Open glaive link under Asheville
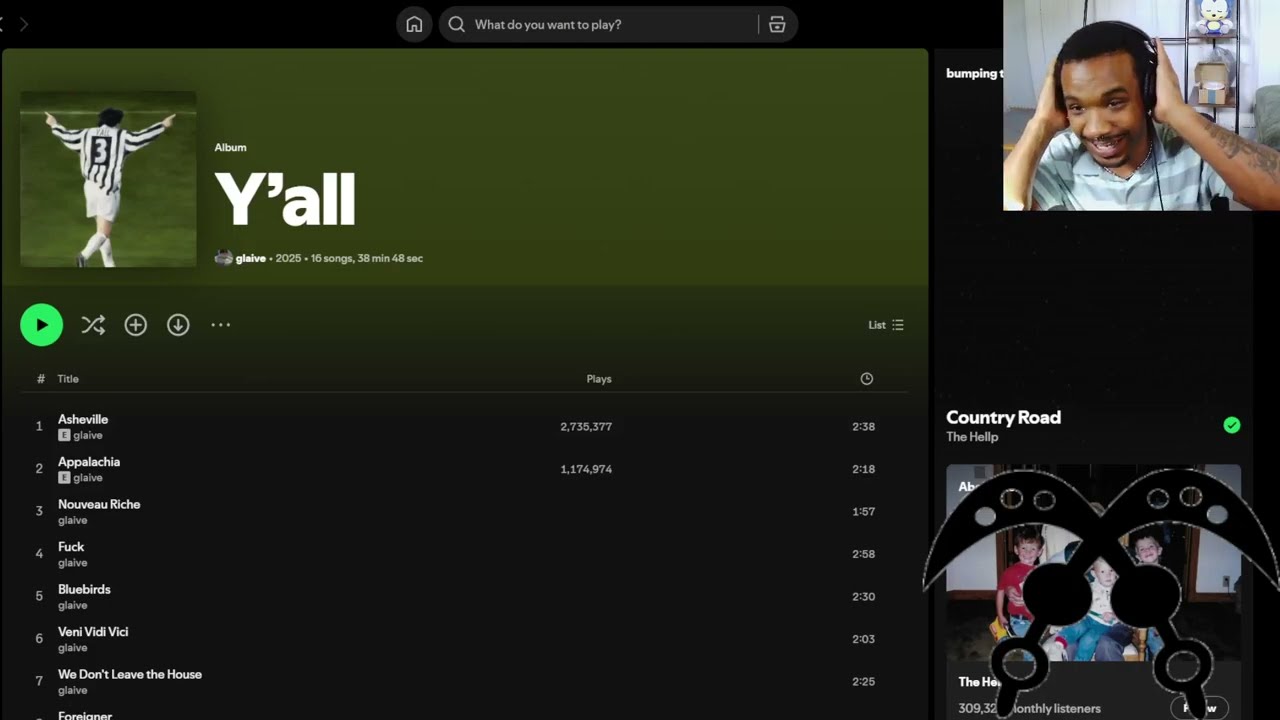 (x=88, y=436)
